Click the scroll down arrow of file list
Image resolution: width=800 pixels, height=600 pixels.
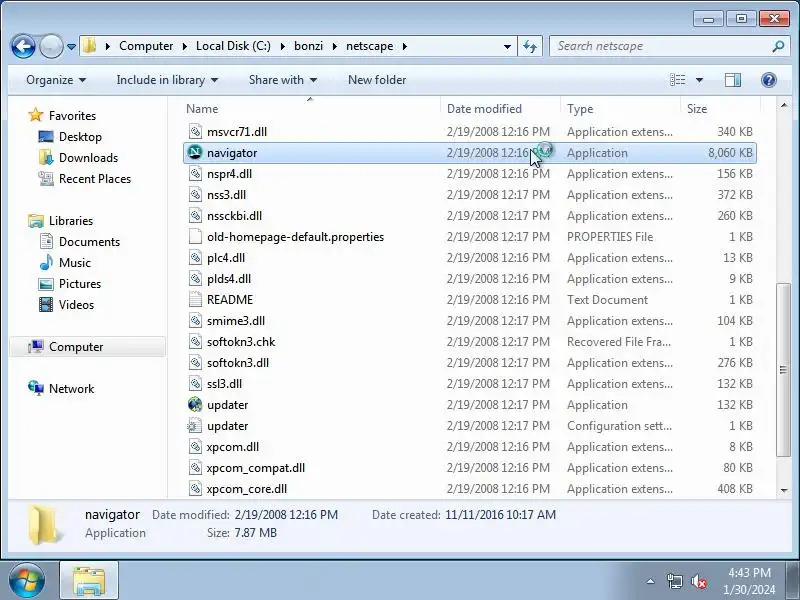tap(784, 490)
